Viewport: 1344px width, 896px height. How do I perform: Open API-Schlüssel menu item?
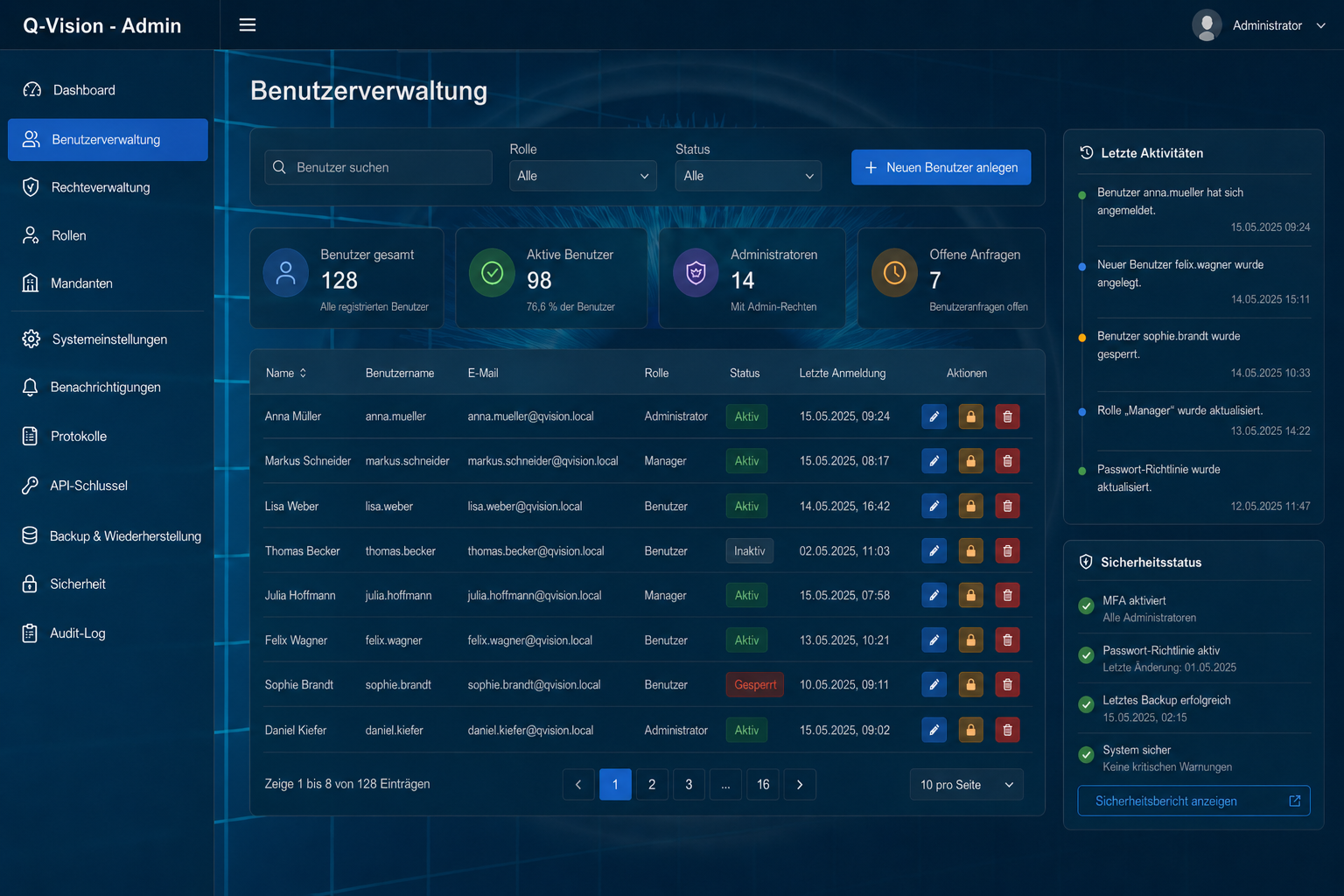tap(108, 486)
